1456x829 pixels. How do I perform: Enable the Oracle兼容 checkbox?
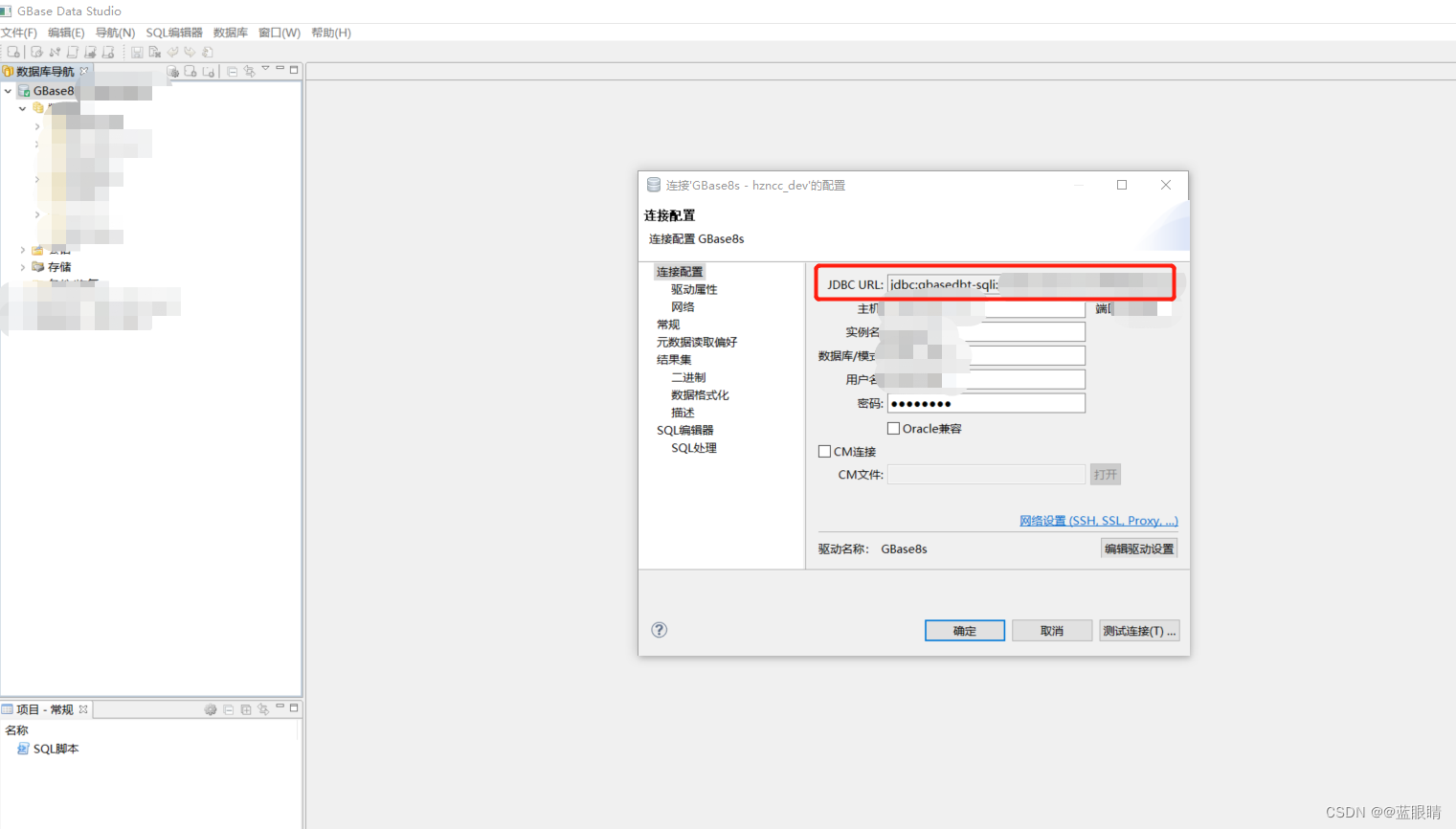(x=893, y=429)
